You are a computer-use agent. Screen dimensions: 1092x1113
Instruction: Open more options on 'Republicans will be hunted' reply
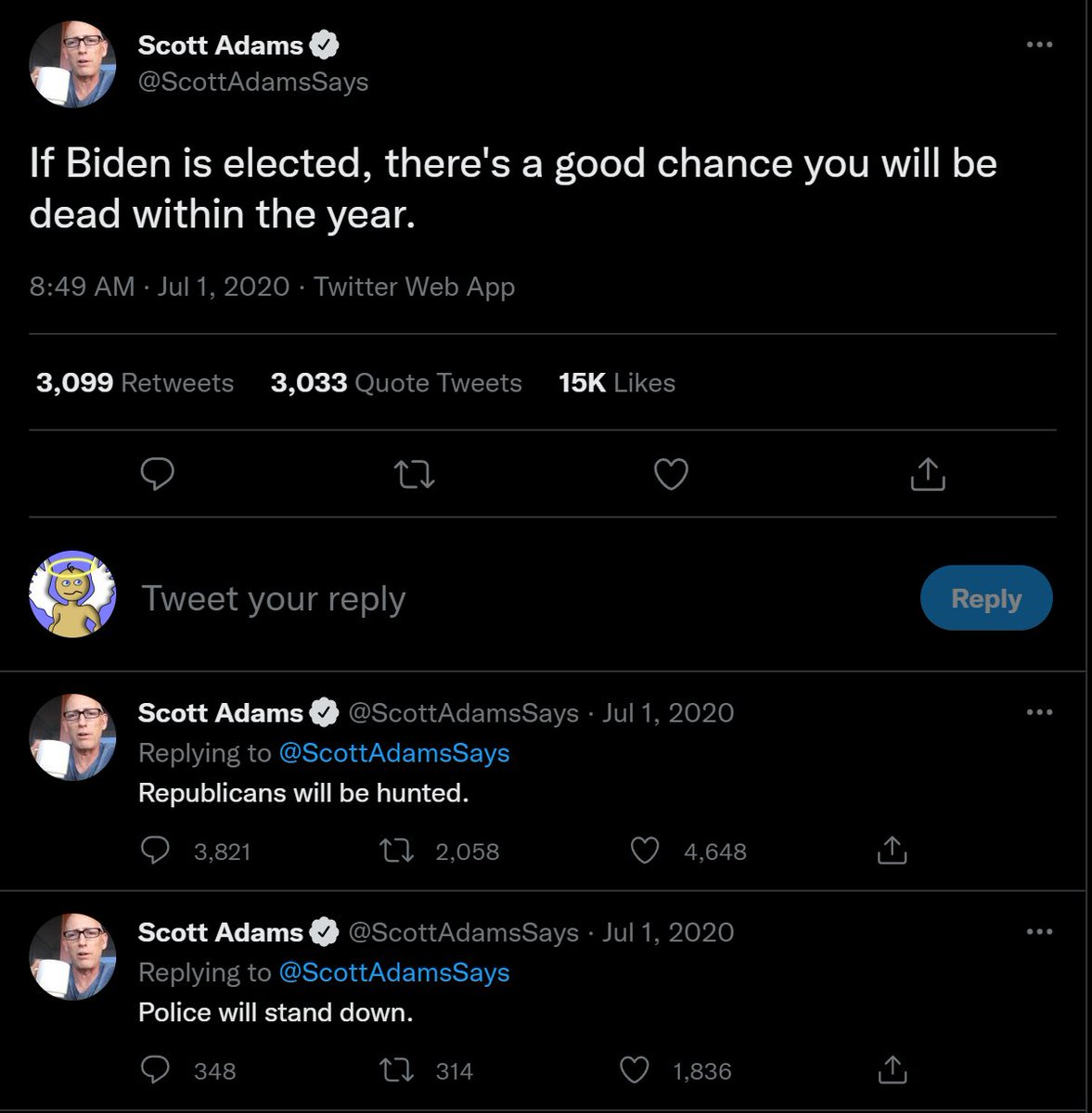pos(1039,712)
